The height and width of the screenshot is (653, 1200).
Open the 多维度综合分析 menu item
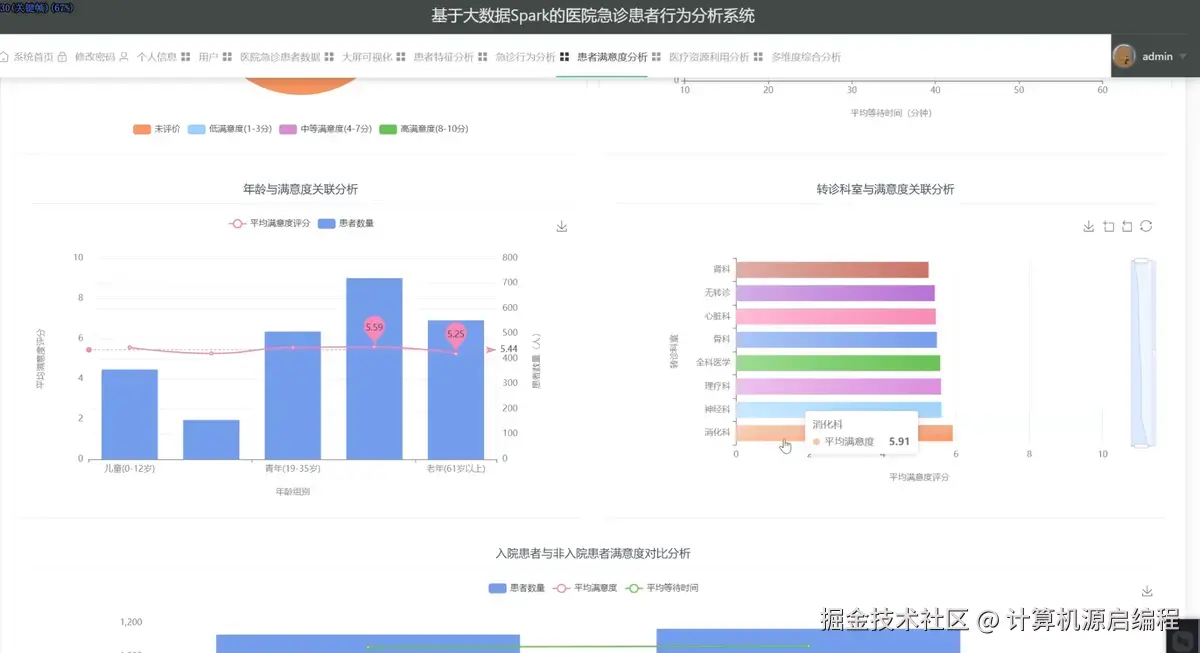click(x=806, y=57)
